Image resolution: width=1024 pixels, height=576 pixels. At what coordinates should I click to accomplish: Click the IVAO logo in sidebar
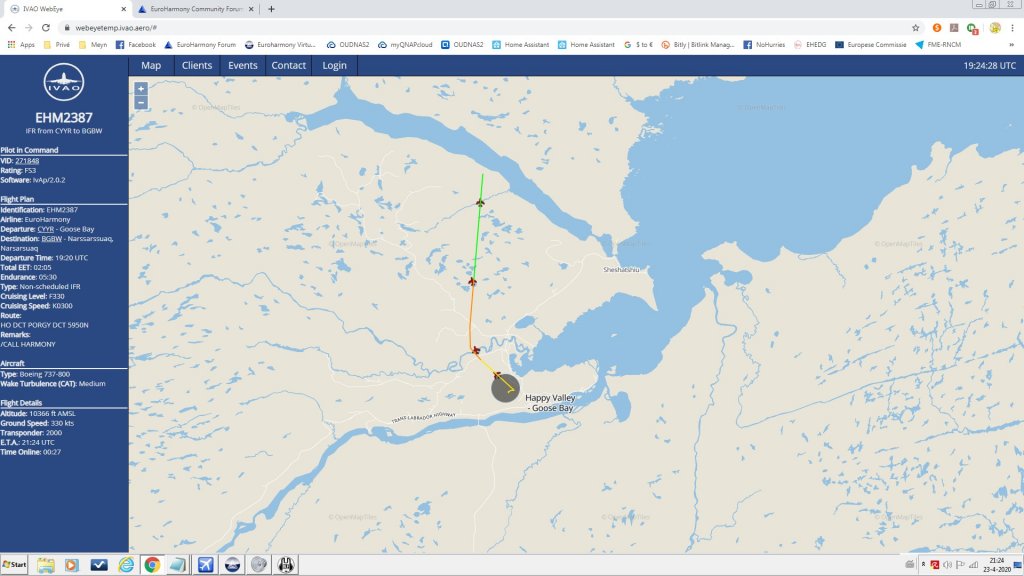point(64,86)
